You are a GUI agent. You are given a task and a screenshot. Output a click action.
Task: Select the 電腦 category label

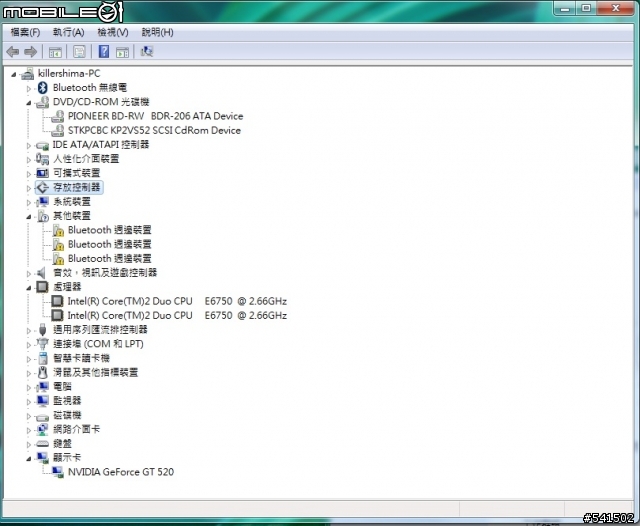[x=62, y=386]
